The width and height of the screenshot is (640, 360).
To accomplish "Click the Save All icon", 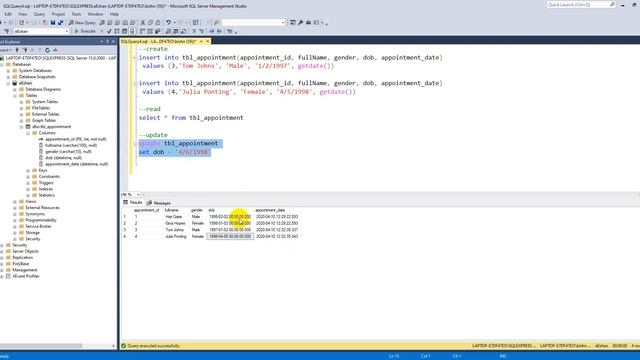I will (60, 22).
